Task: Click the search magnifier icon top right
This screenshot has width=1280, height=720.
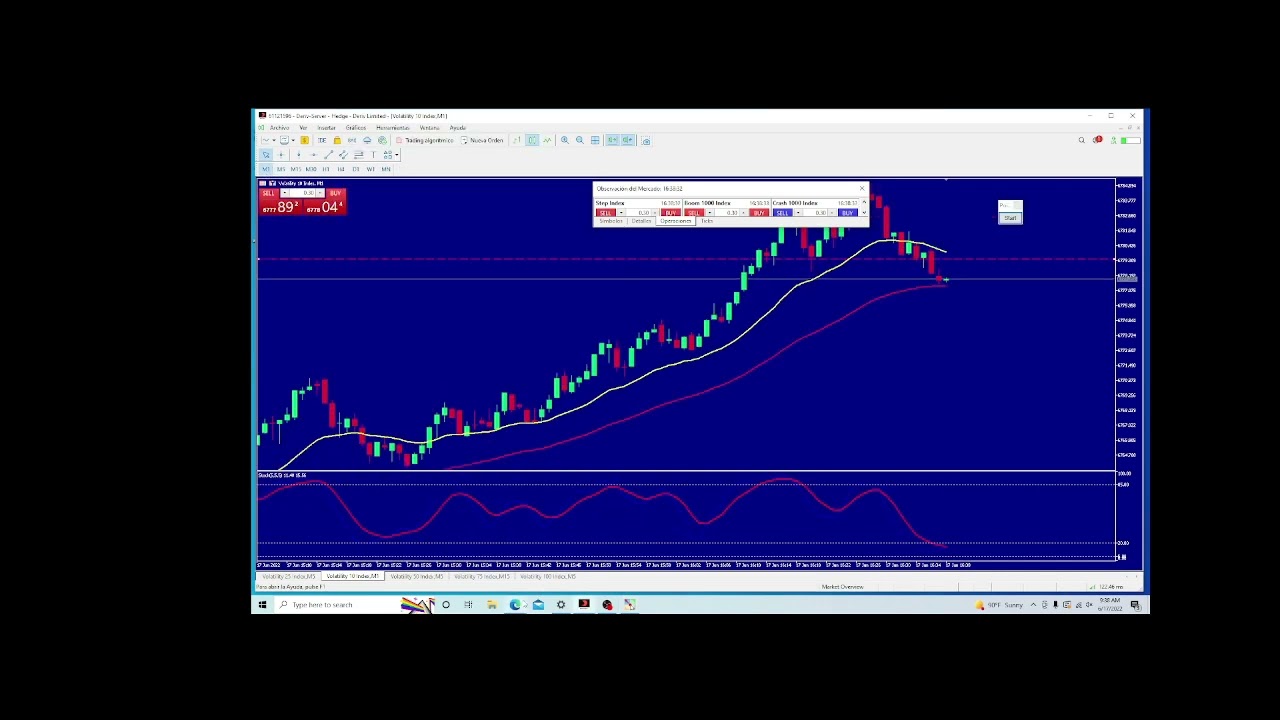Action: (x=1081, y=140)
